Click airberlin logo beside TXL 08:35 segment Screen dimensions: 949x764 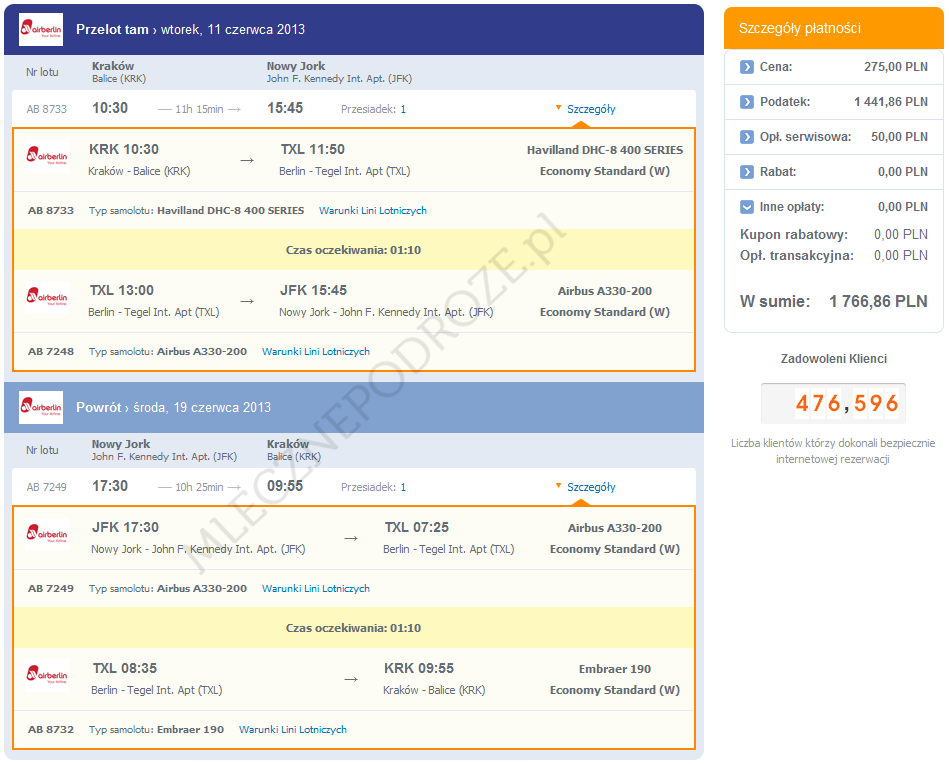coord(47,677)
